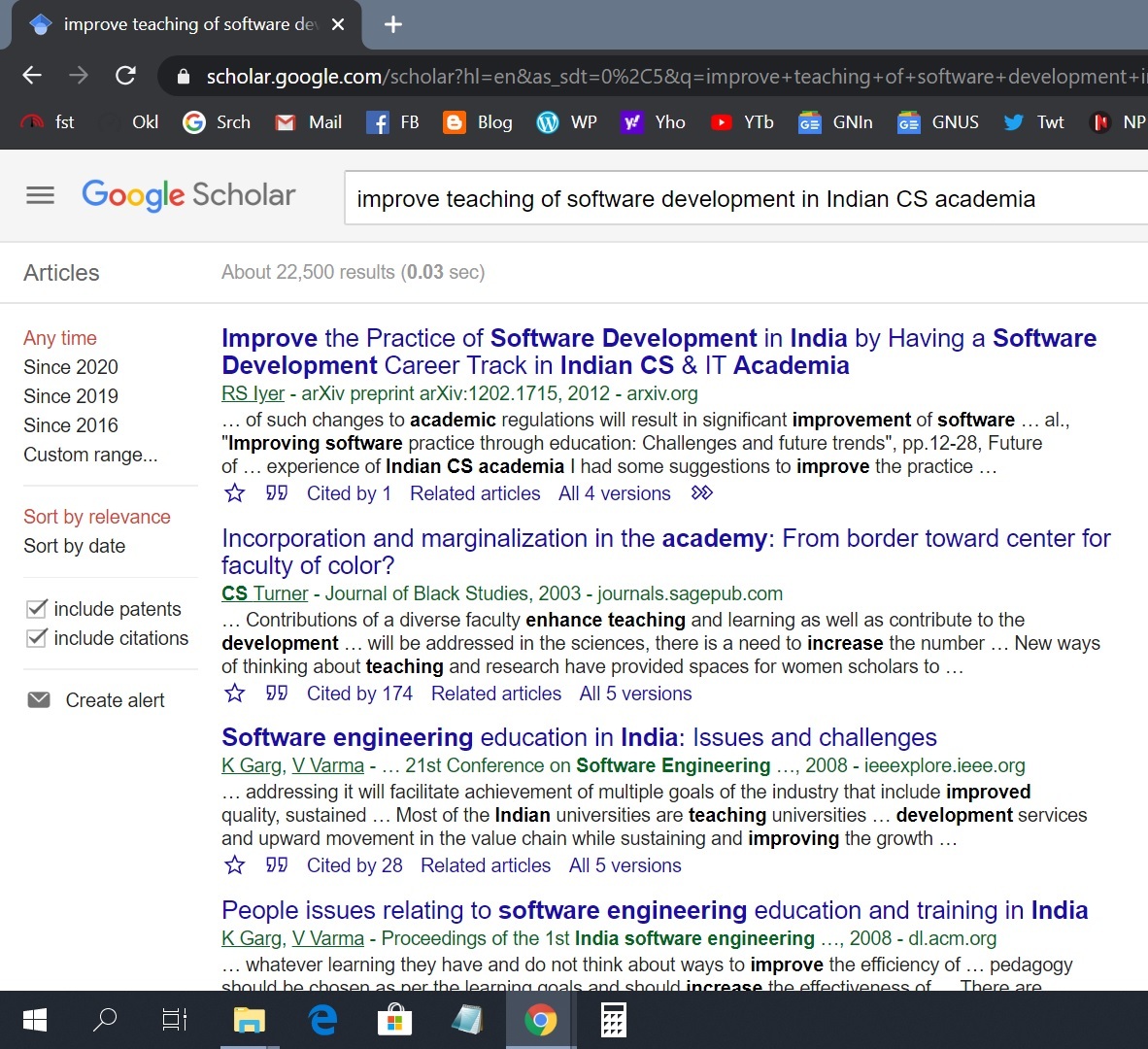Open 'Software engineering education in India' result
Viewport: 1148px width, 1049px height.
click(579, 738)
